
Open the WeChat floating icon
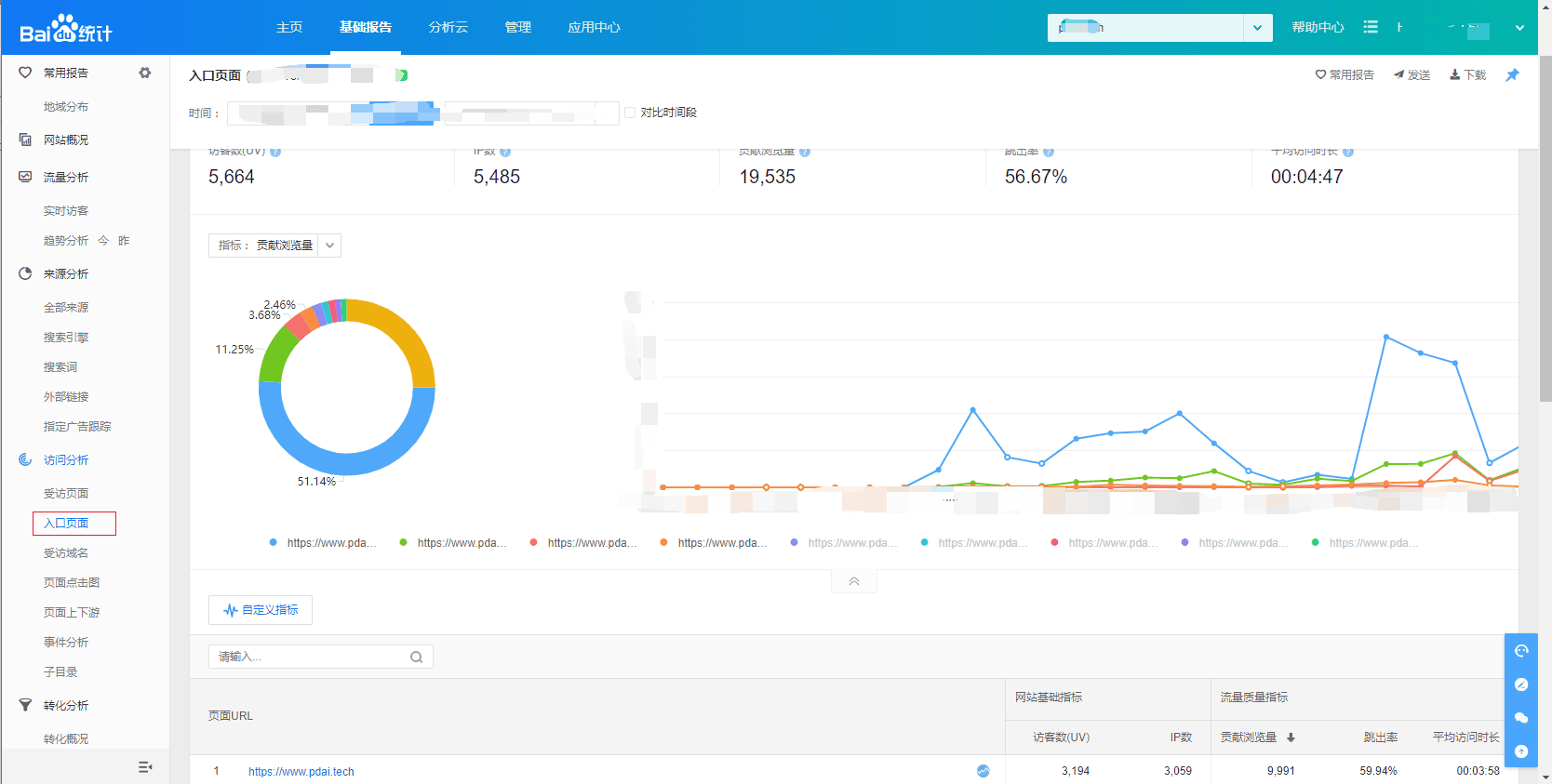(1521, 718)
